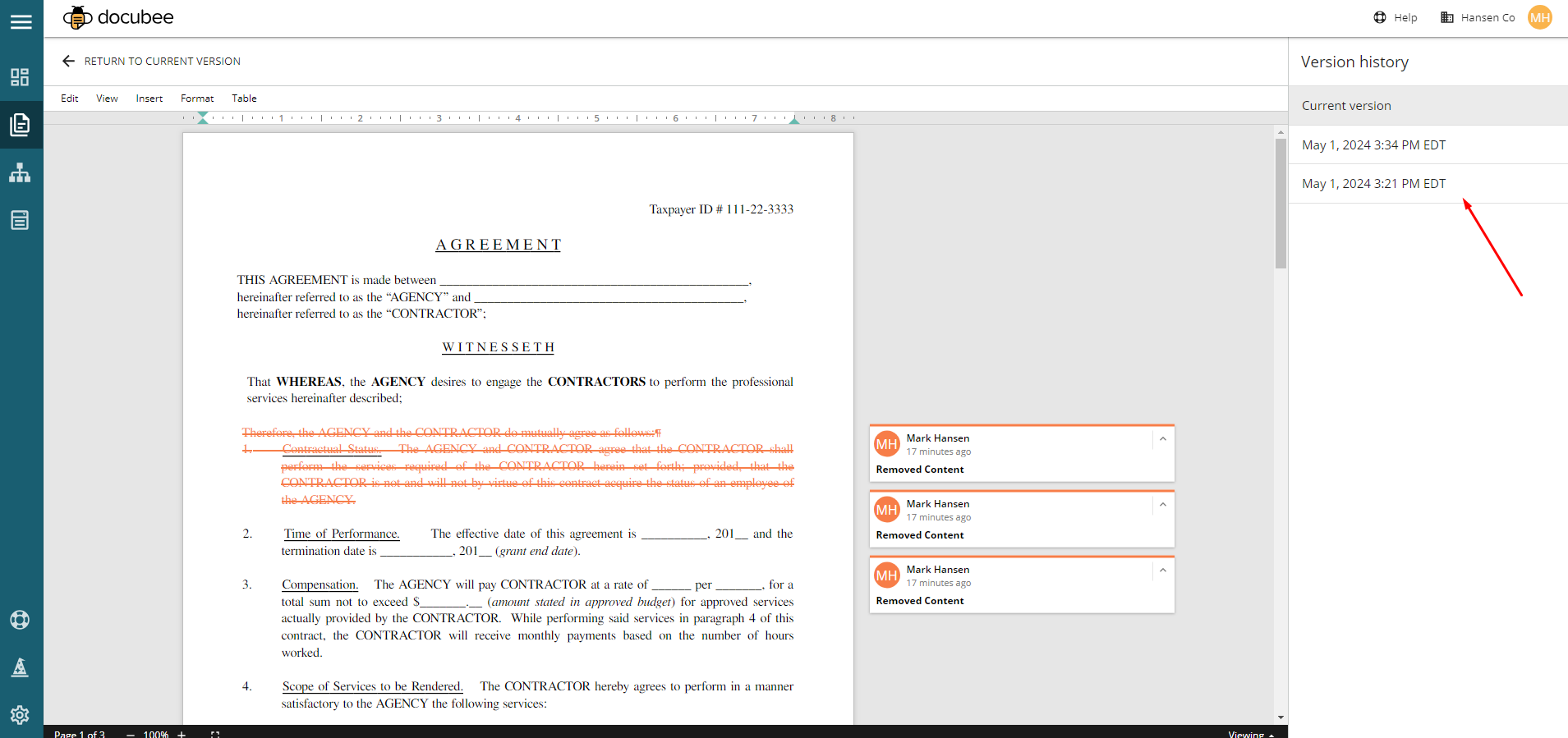
Task: Click Taxpayer ID # 111-22-3333 text
Action: point(721,209)
